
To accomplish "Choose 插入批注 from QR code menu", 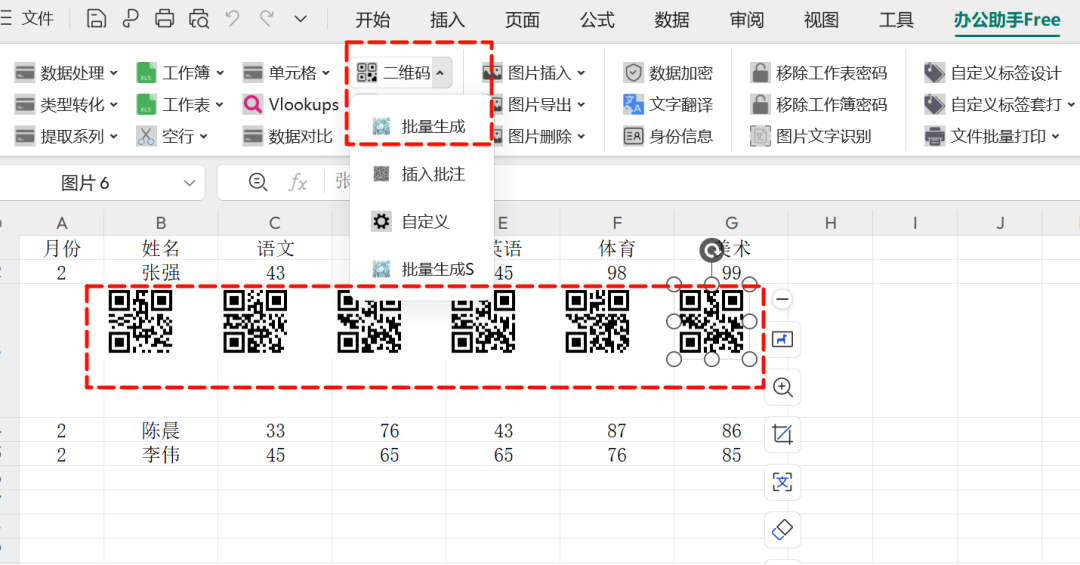I will click(419, 174).
